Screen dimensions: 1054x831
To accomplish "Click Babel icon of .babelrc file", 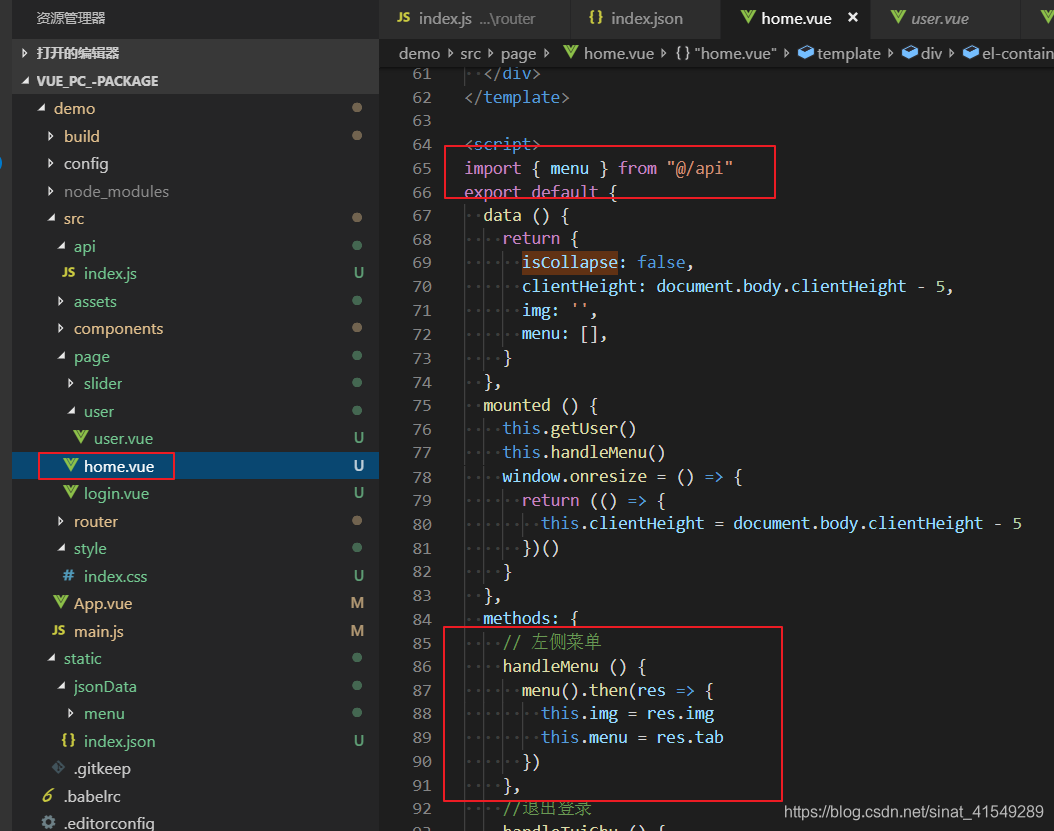I will click(x=48, y=795).
